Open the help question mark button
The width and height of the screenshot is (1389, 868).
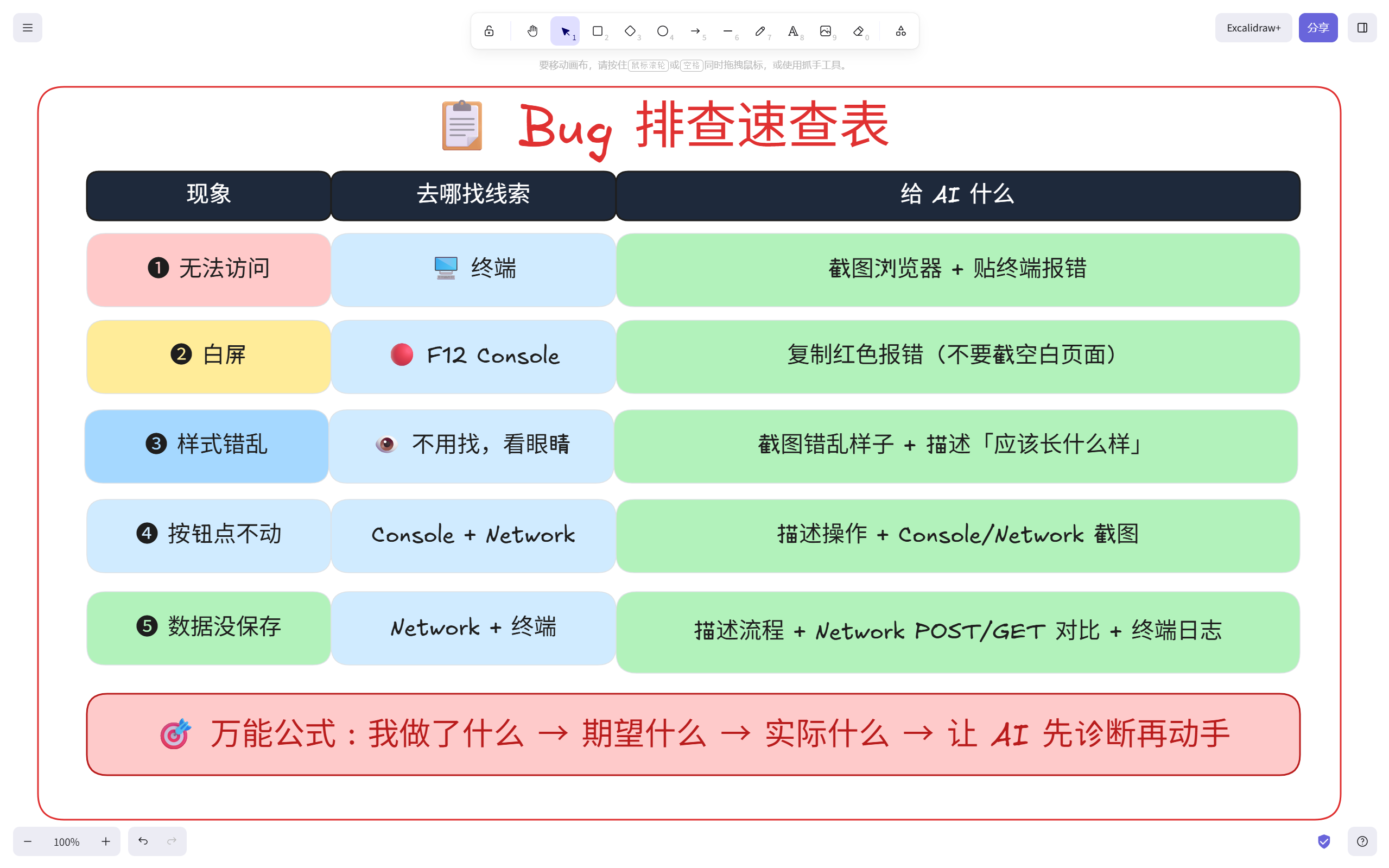1362,841
